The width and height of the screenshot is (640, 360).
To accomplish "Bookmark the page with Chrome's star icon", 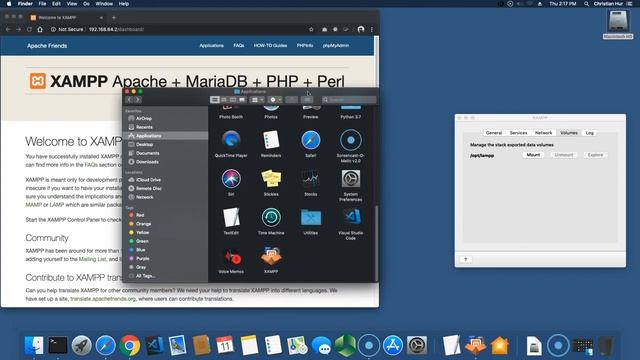I will coord(311,29).
